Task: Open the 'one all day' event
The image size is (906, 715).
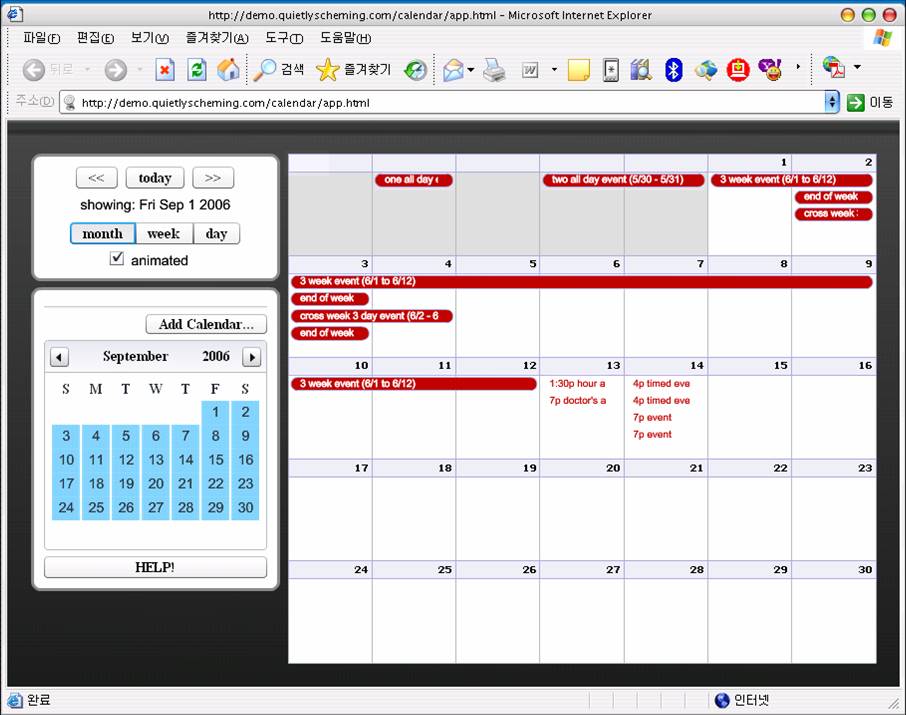Action: point(414,180)
